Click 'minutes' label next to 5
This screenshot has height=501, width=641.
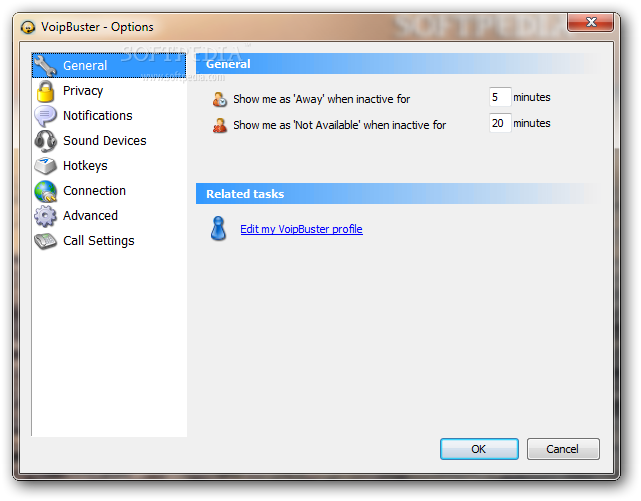(532, 97)
